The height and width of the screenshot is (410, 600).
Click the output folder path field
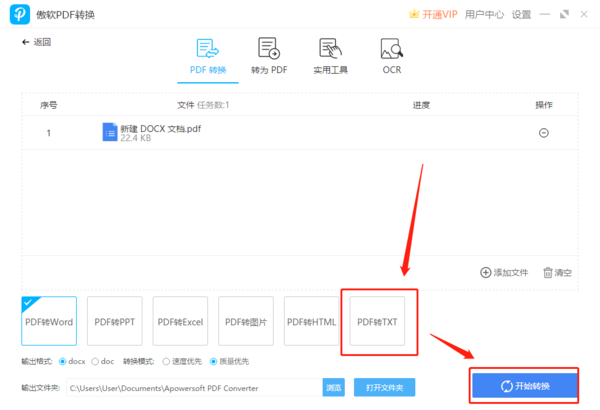point(190,387)
